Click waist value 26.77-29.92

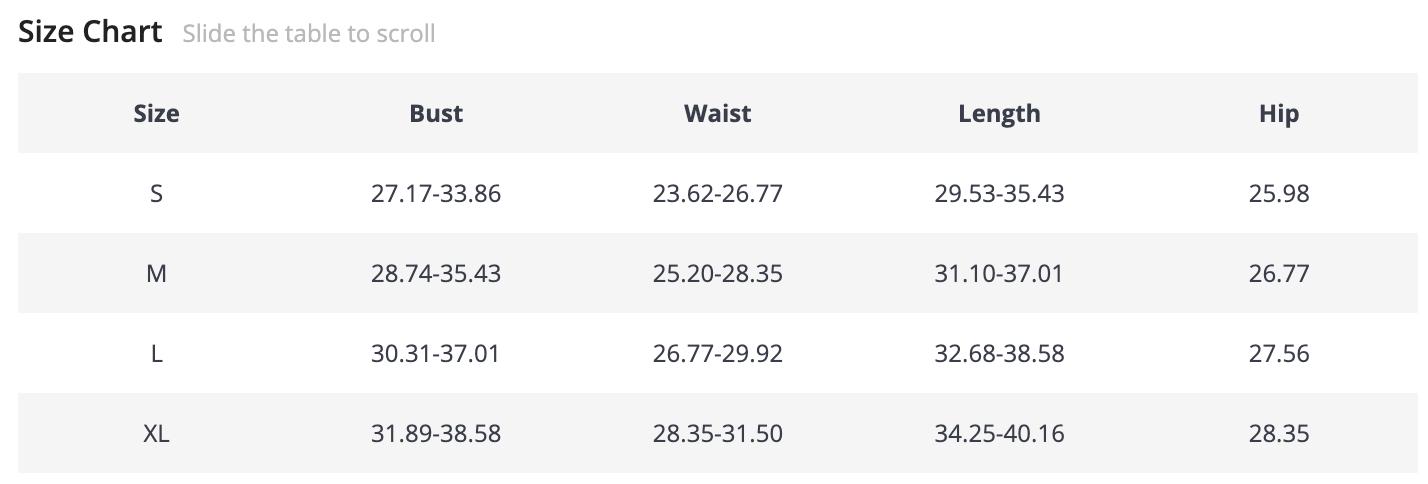(x=717, y=354)
